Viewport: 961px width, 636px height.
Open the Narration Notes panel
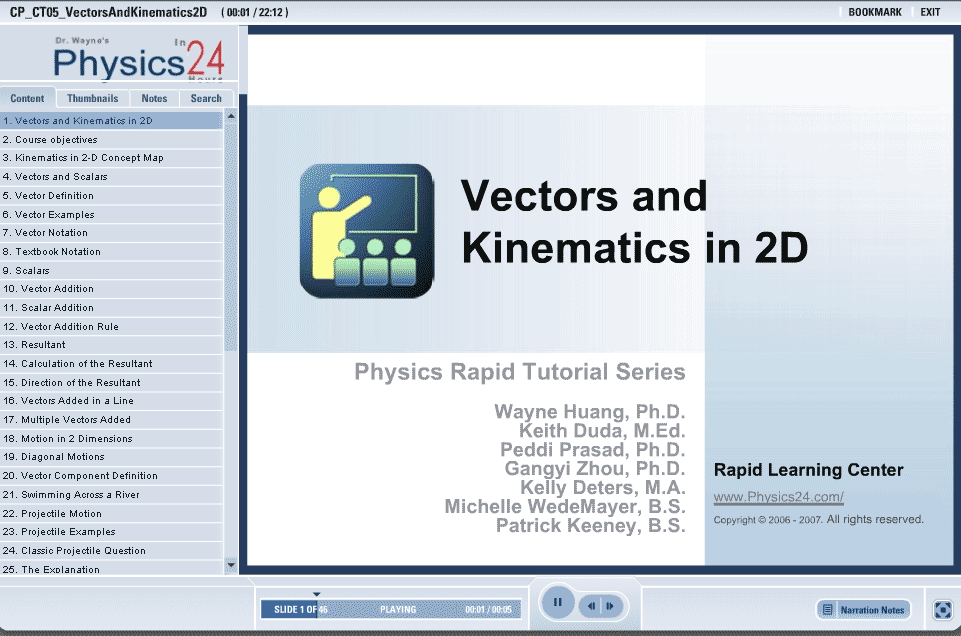pos(864,609)
